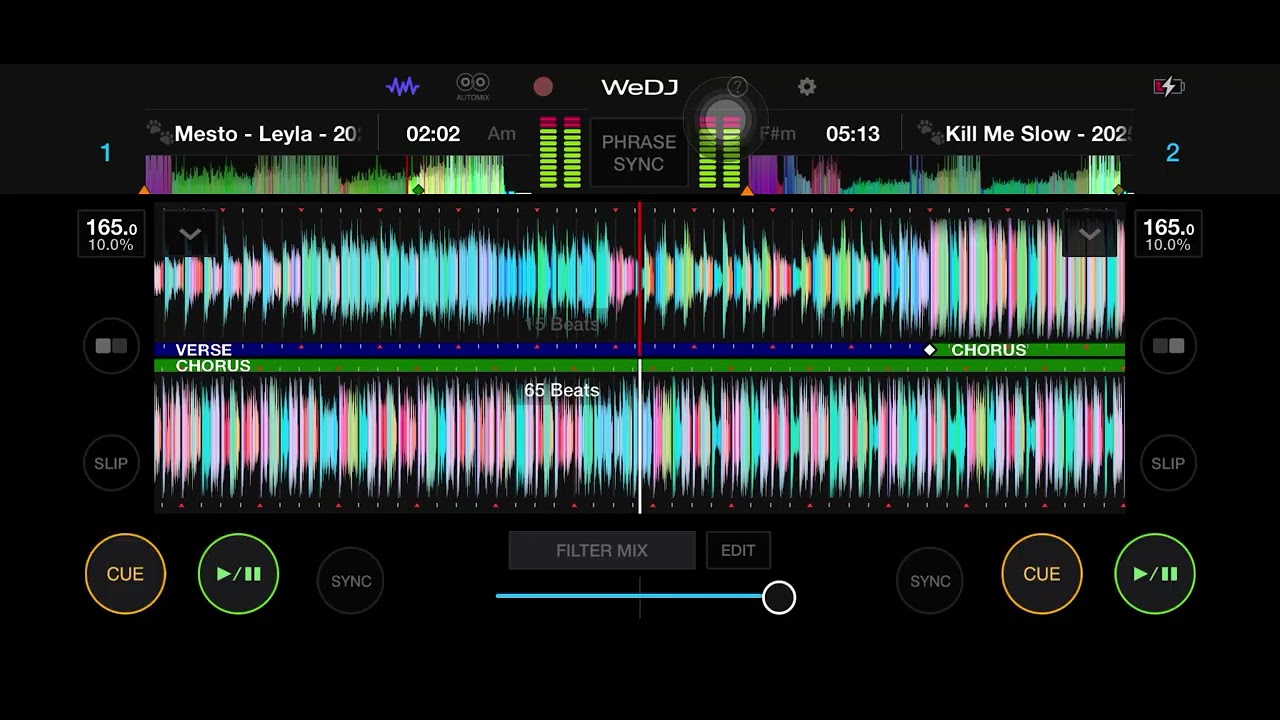Viewport: 1280px width, 720px height.
Task: Click the deck 2 track overview waveform
Action: pyautogui.click(x=941, y=174)
